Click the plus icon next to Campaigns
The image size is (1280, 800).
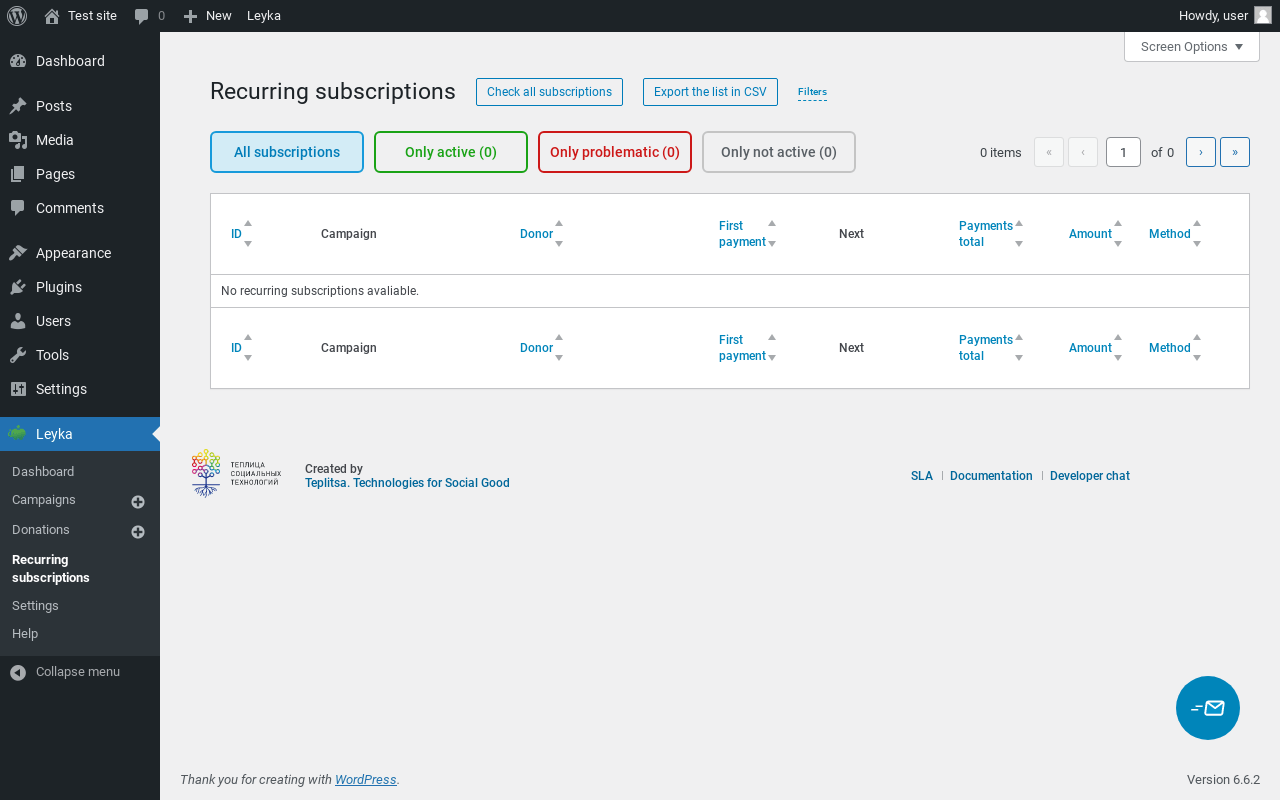tap(138, 502)
